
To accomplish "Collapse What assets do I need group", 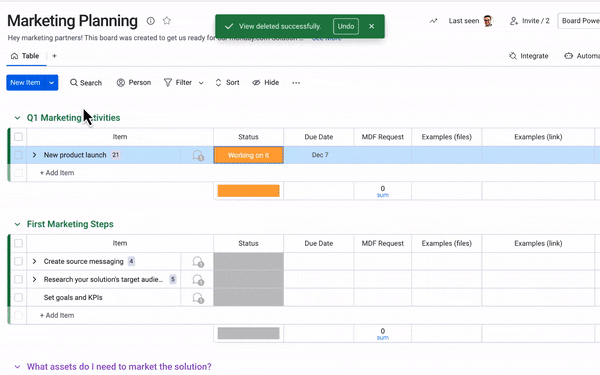I will [x=17, y=367].
